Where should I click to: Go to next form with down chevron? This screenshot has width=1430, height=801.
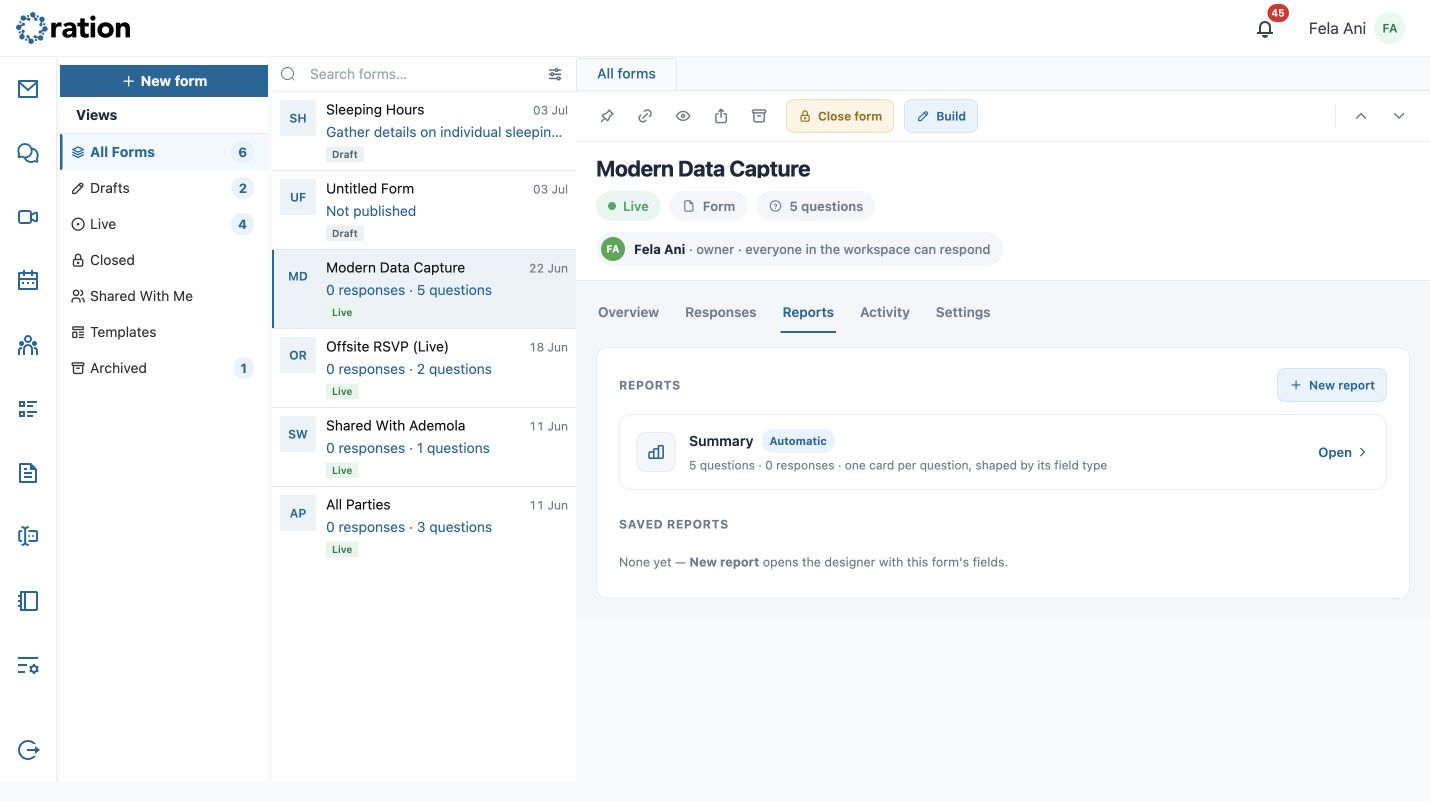[x=1399, y=116]
